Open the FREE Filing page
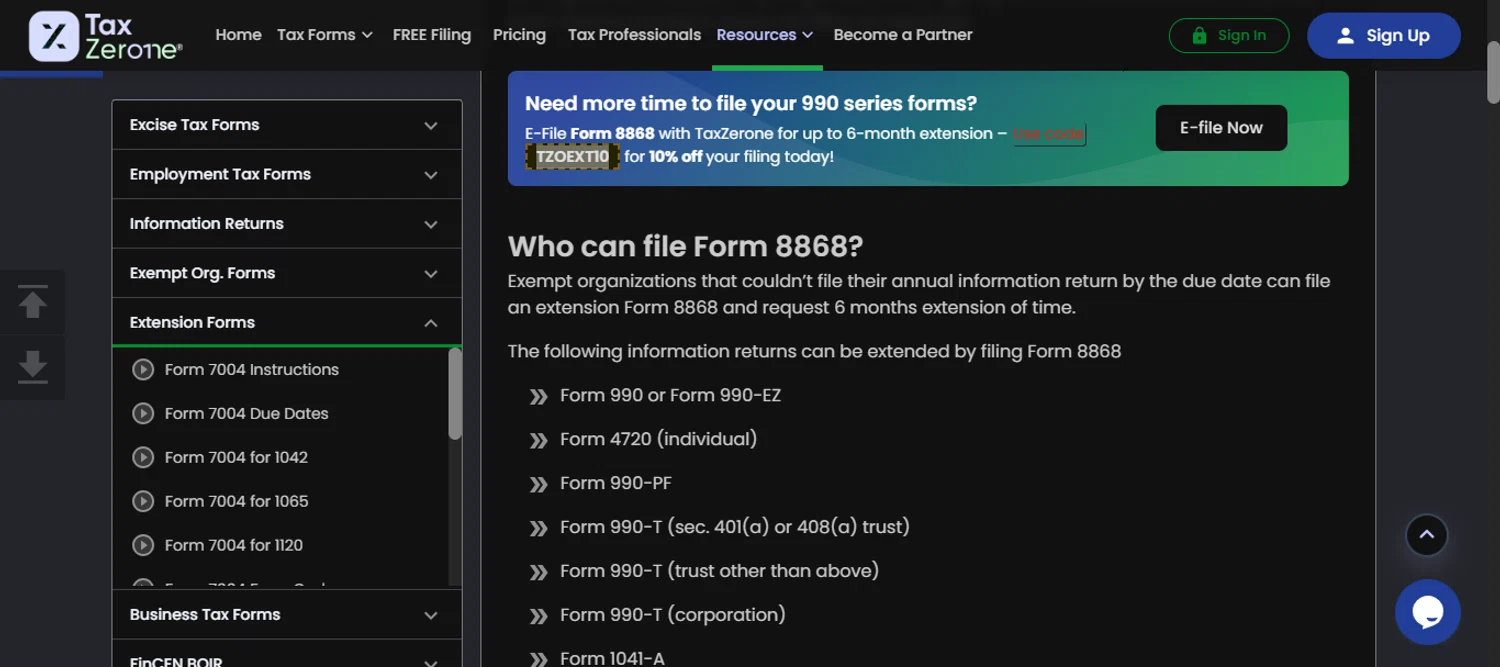1500x667 pixels. pos(432,35)
